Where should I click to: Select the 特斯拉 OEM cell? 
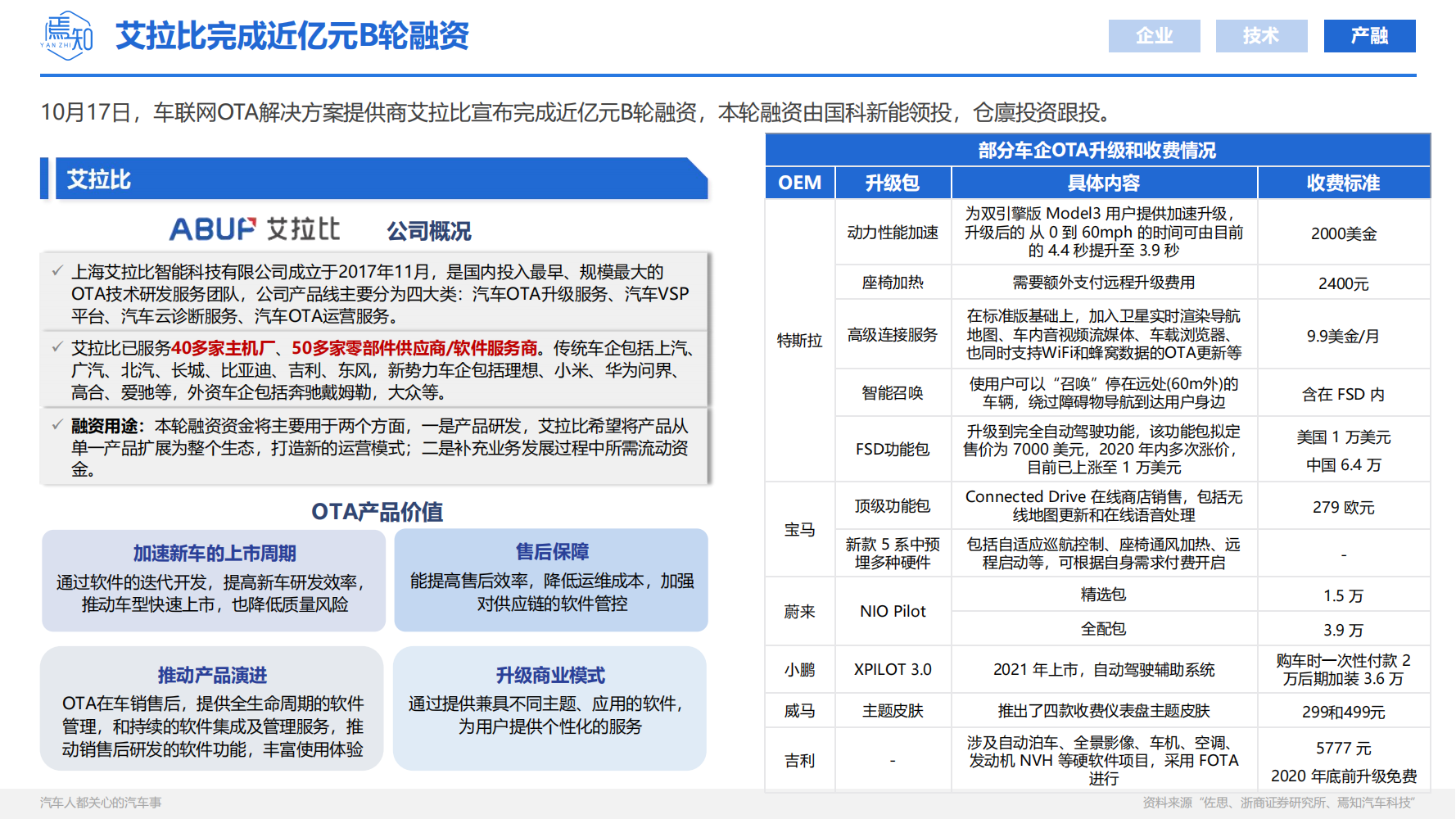(800, 341)
